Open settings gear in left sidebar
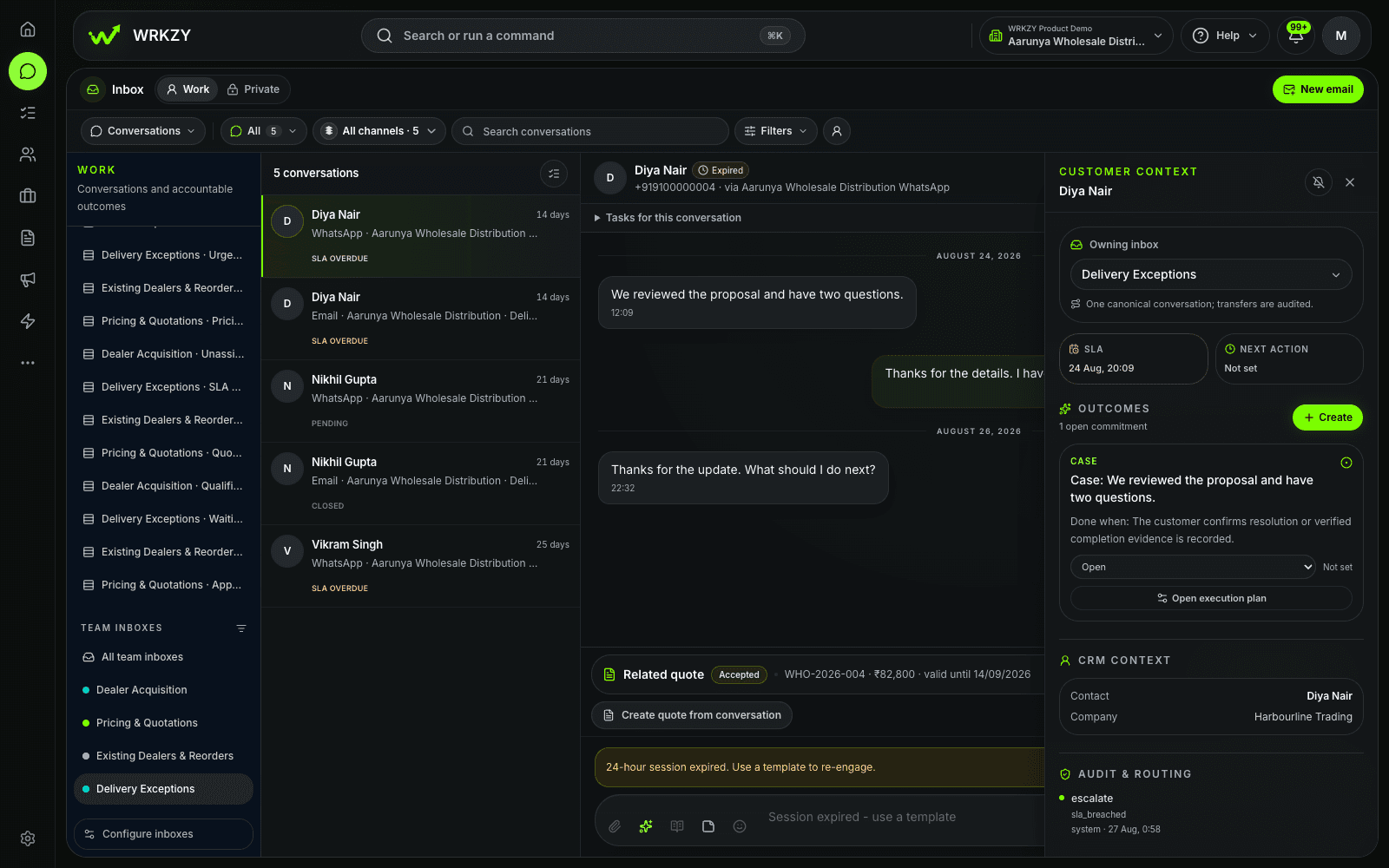This screenshot has width=1389, height=868. [x=28, y=838]
